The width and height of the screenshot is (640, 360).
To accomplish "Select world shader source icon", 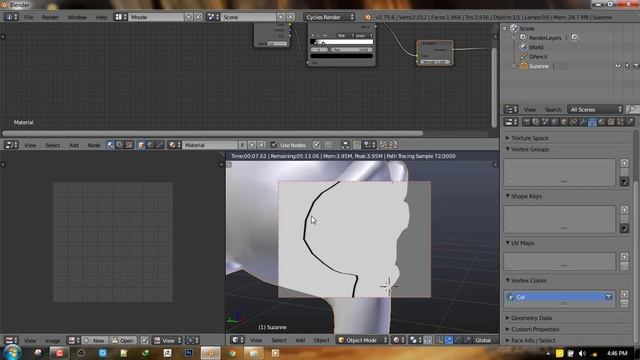I will 150,145.
